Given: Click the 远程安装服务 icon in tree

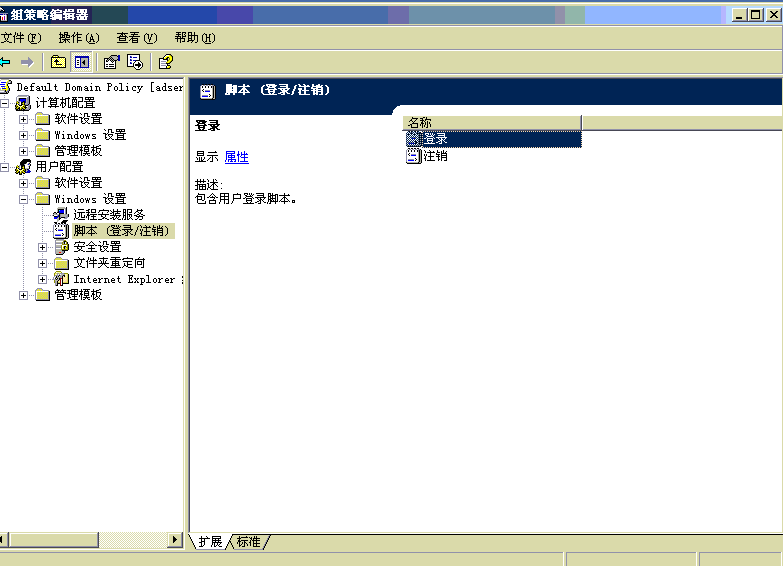Looking at the screenshot, I should [x=61, y=215].
